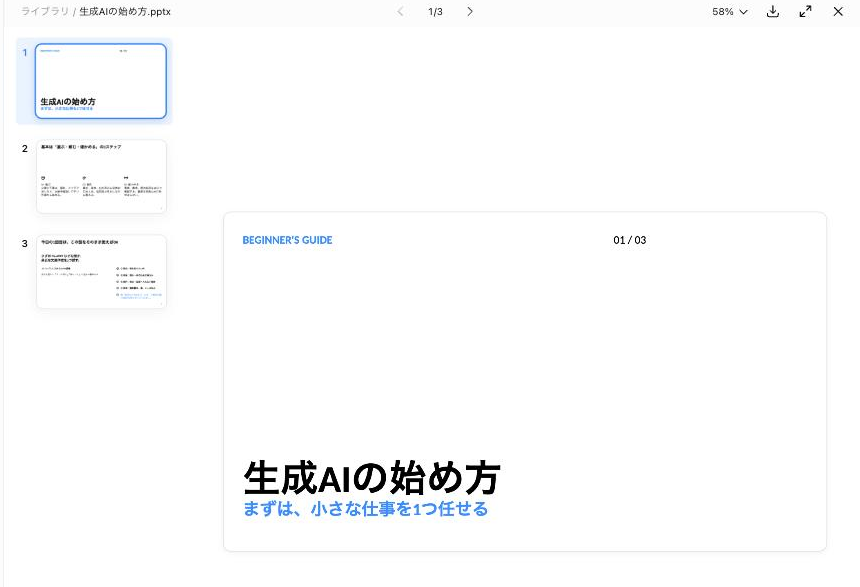Click the 1/3 page indicator

pyautogui.click(x=435, y=12)
